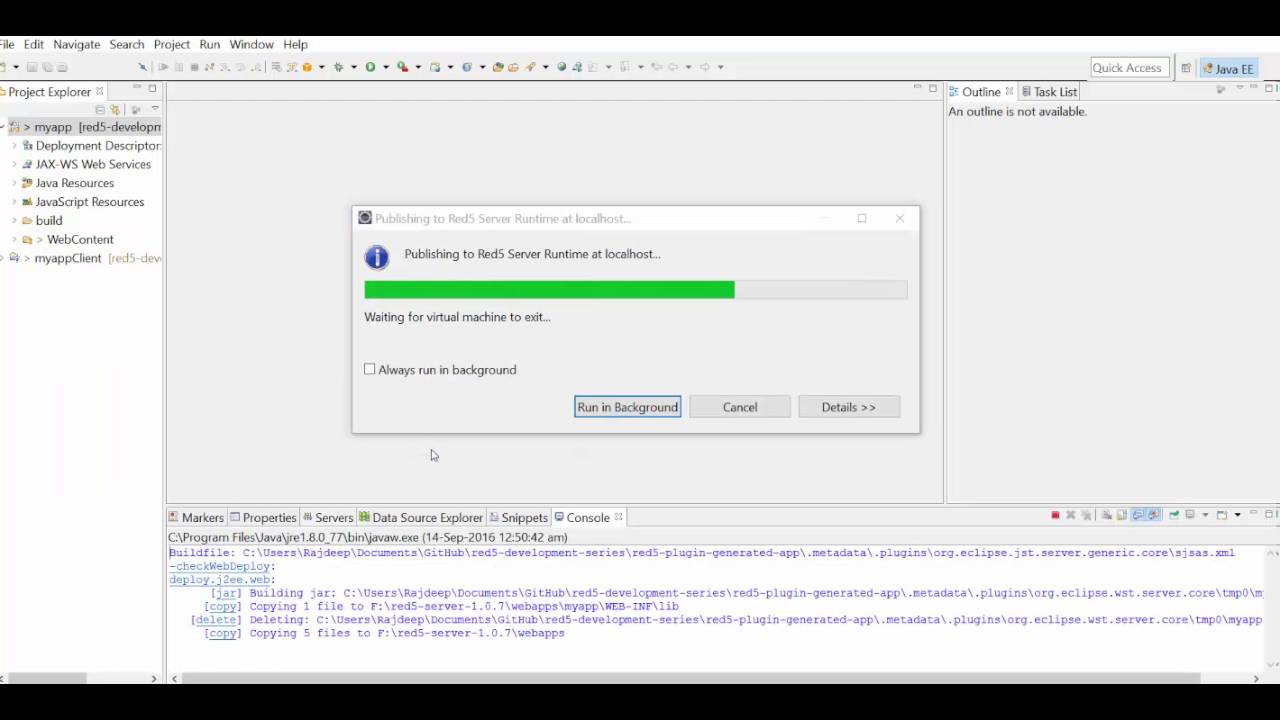Screen dimensions: 1280x720
Task: Minimize the Project Explorer panel
Action: tap(137, 88)
